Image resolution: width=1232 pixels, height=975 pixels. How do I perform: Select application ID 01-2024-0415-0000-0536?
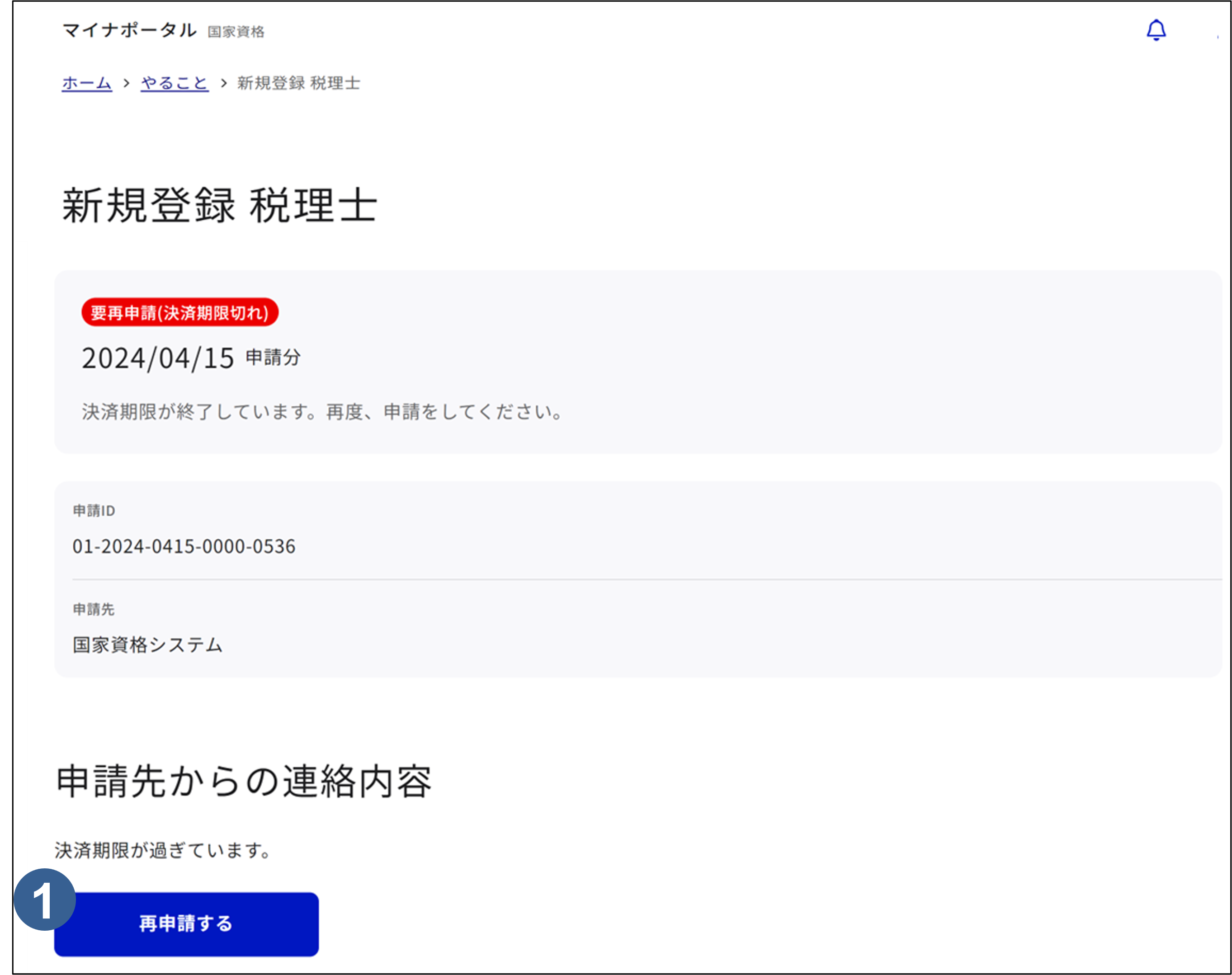(x=184, y=546)
